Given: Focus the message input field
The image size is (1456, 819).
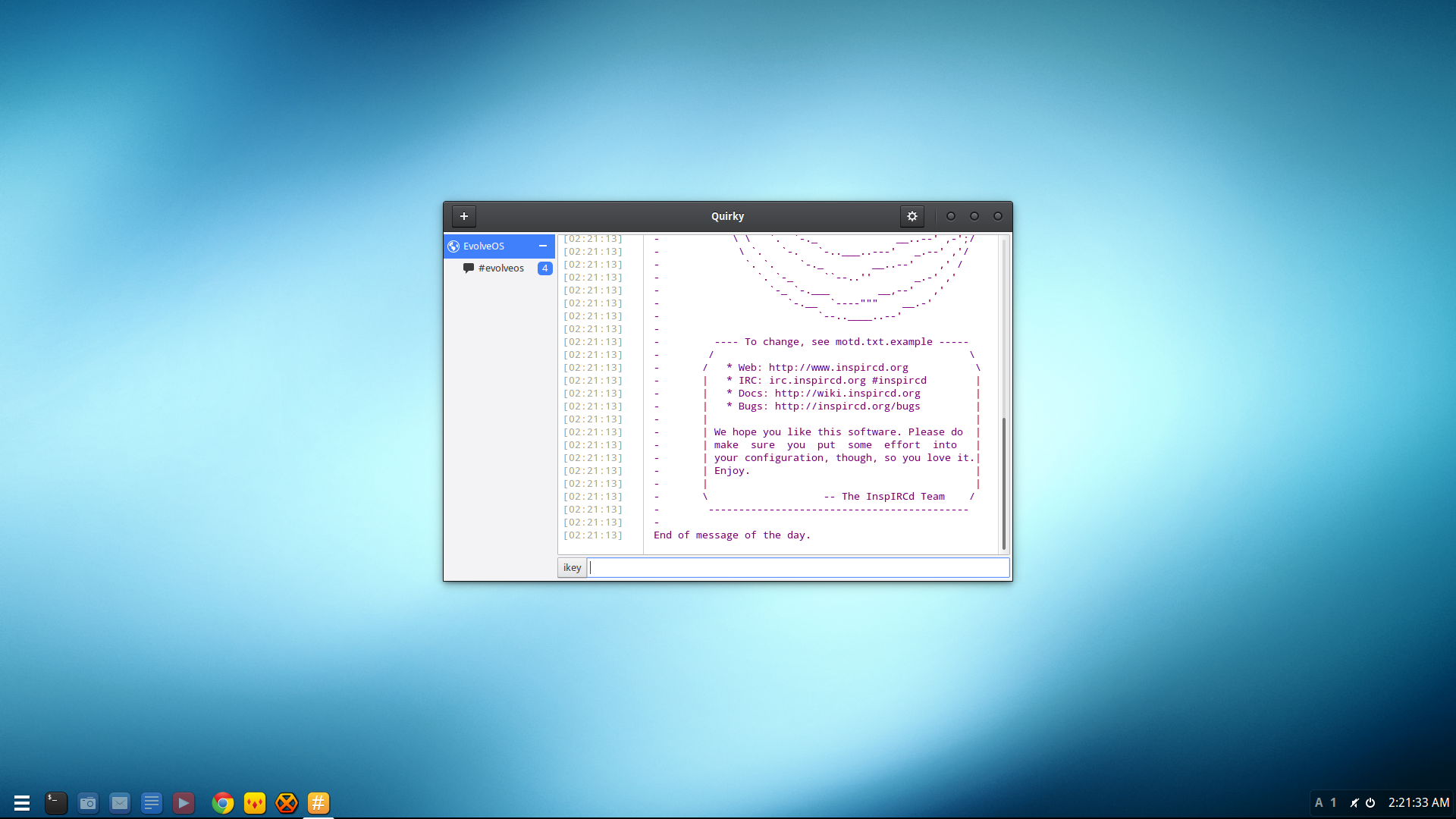Looking at the screenshot, I should 799,567.
